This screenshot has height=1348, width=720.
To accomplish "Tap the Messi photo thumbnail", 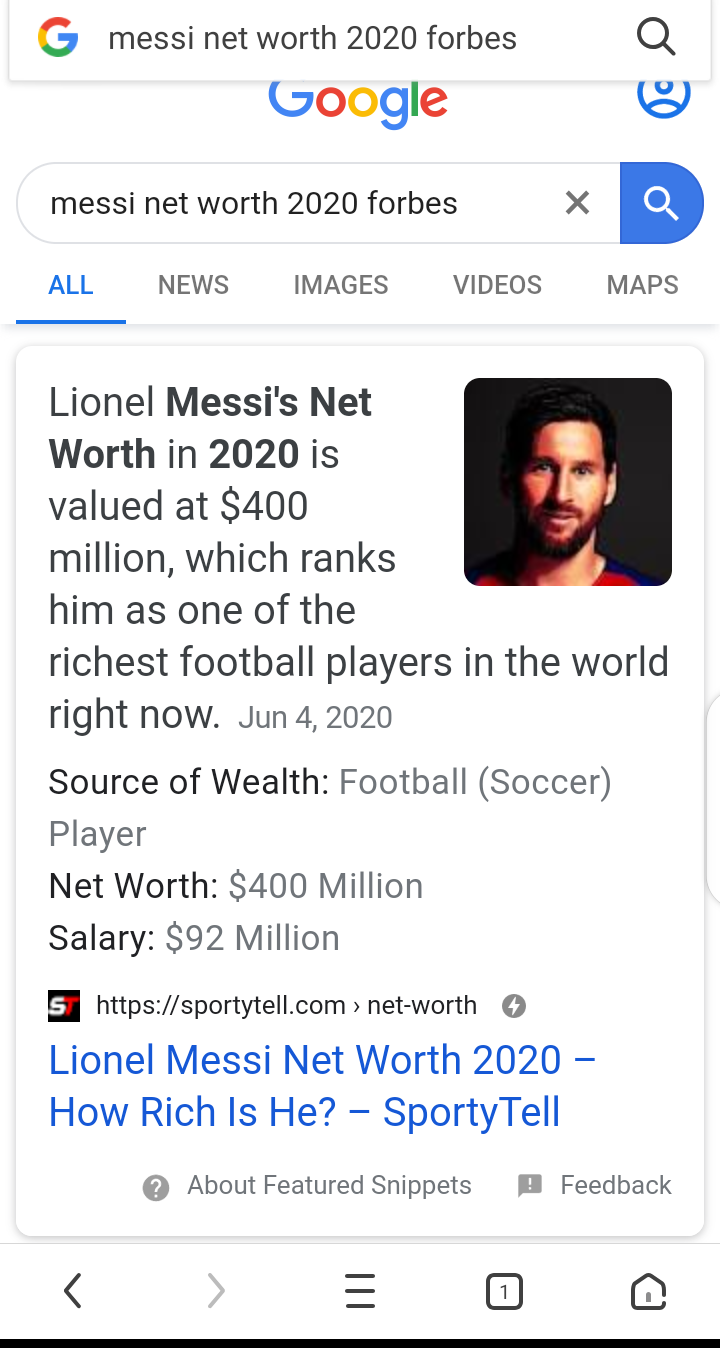I will (x=568, y=482).
